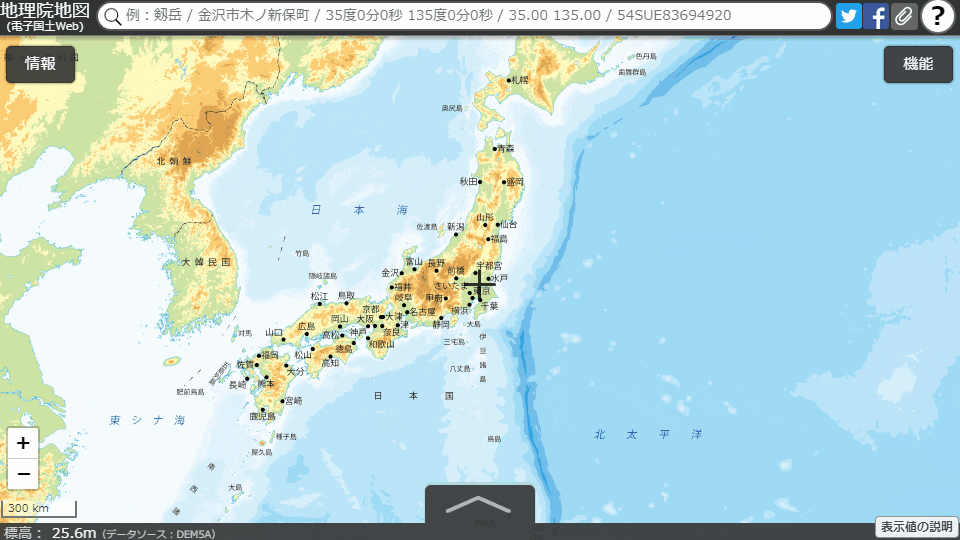960x540 pixels.
Task: Zoom in with plus button
Action: [x=23, y=443]
